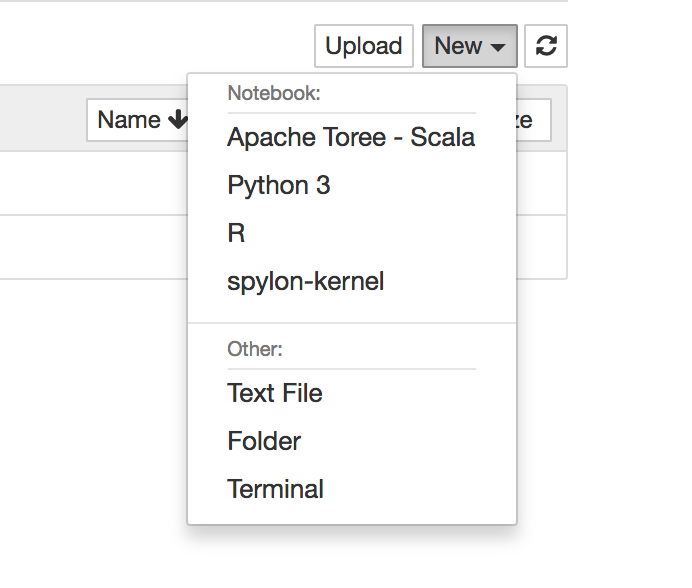Select spylon-kernel from the notebook list
This screenshot has height=588, width=692.
click(x=305, y=281)
